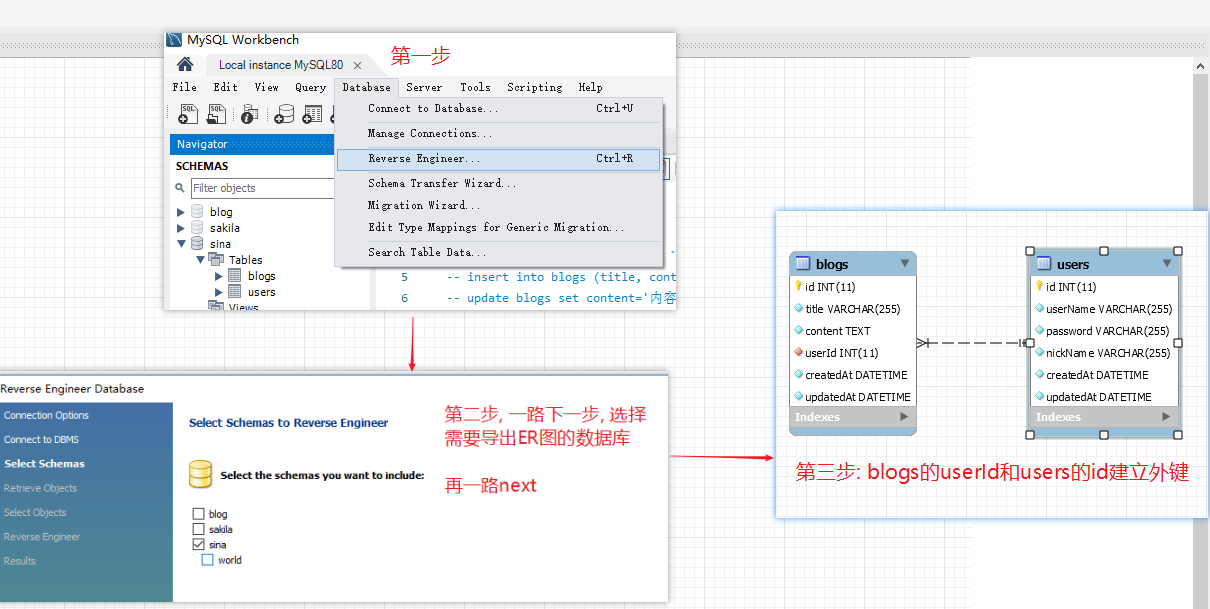Click the blog schema database icon
Screen dimensions: 1210x609
click(x=197, y=212)
